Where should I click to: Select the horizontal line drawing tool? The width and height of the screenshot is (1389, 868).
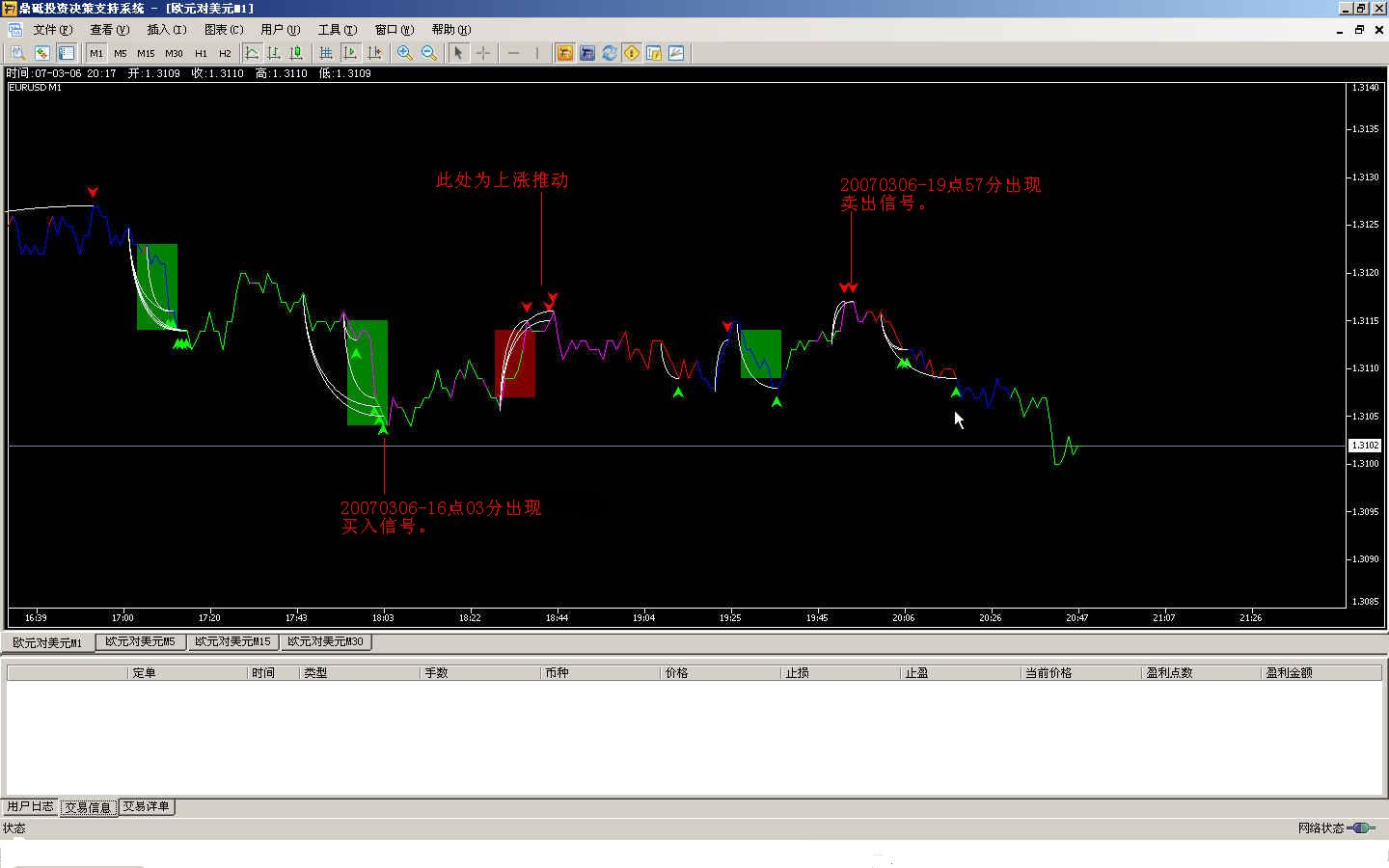tap(513, 53)
